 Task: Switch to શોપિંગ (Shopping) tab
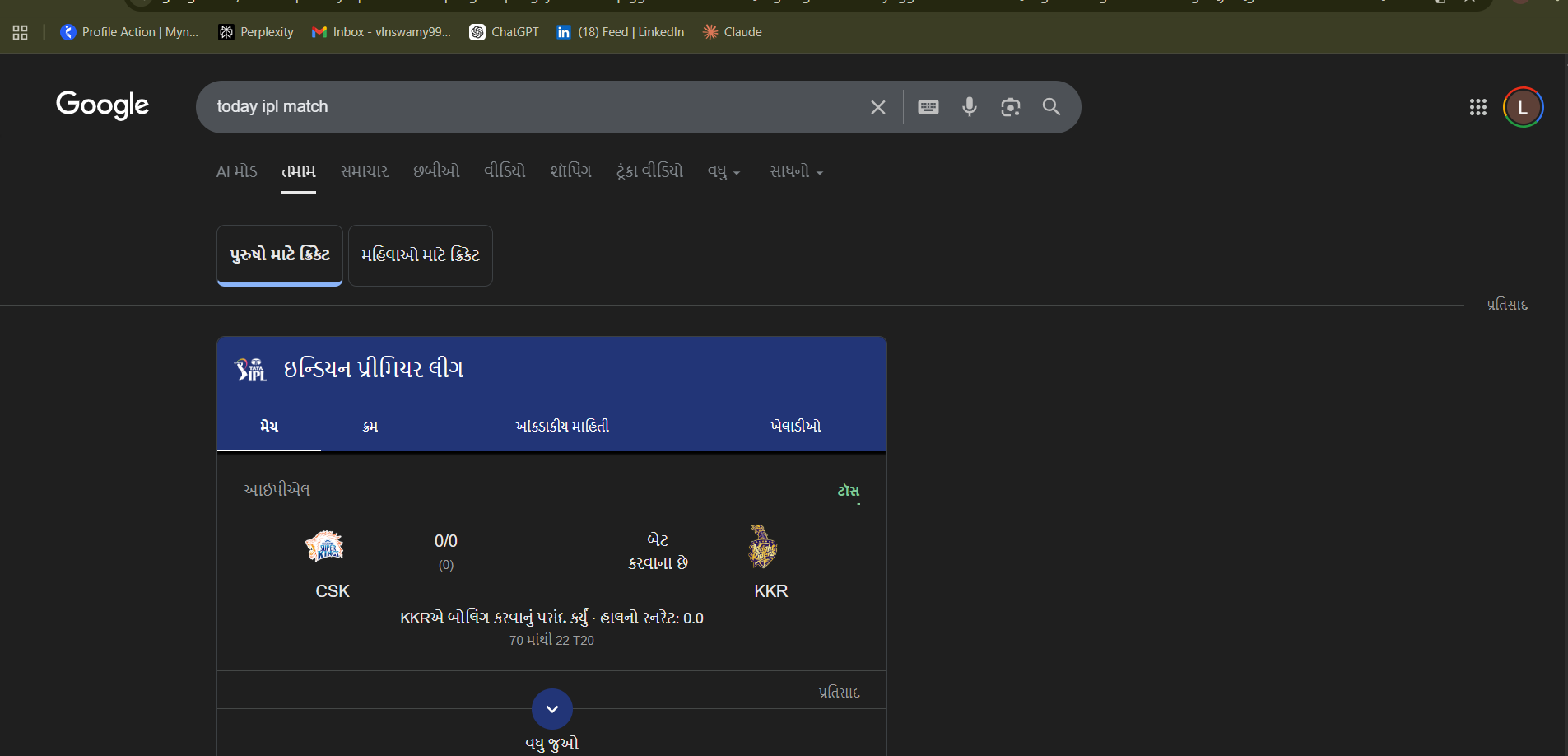coord(571,171)
